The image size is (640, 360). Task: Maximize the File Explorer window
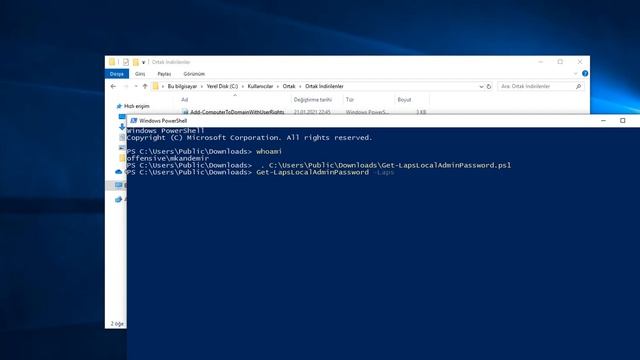click(x=560, y=62)
